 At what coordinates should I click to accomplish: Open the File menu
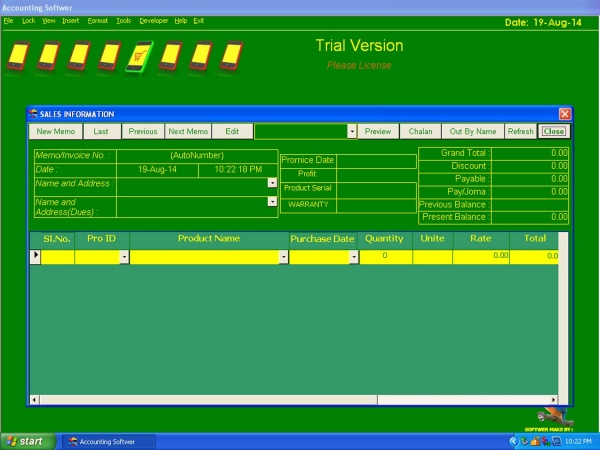point(8,21)
